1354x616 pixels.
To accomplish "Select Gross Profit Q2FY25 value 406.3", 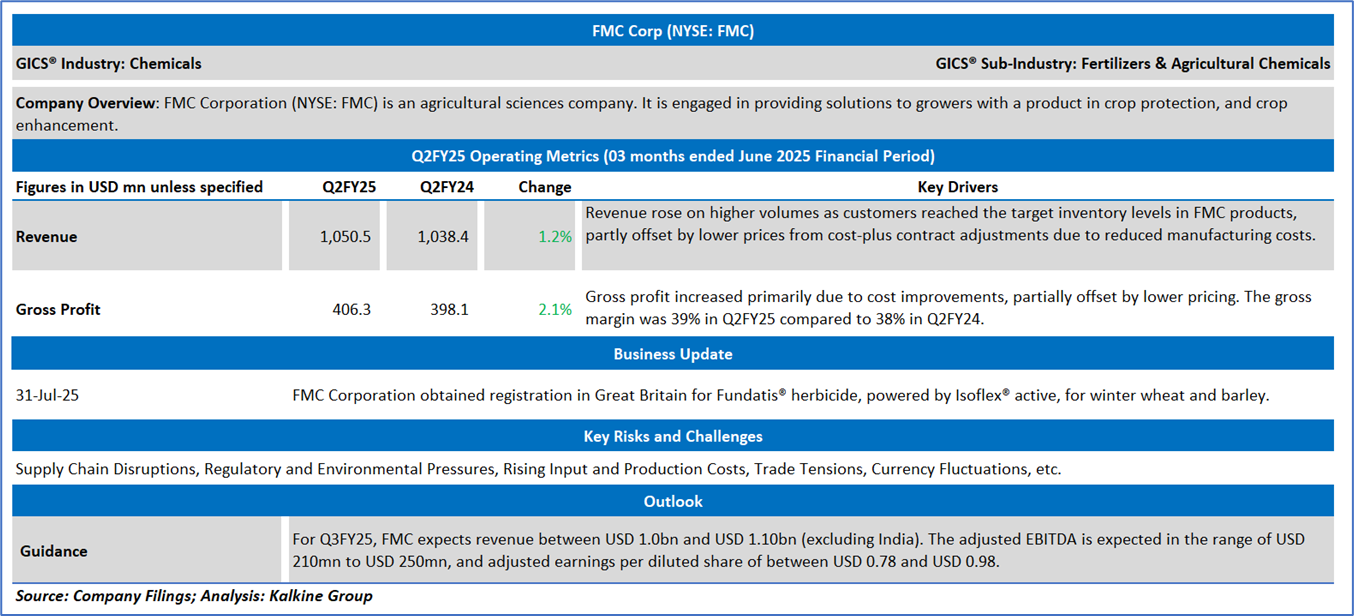I will pyautogui.click(x=351, y=310).
